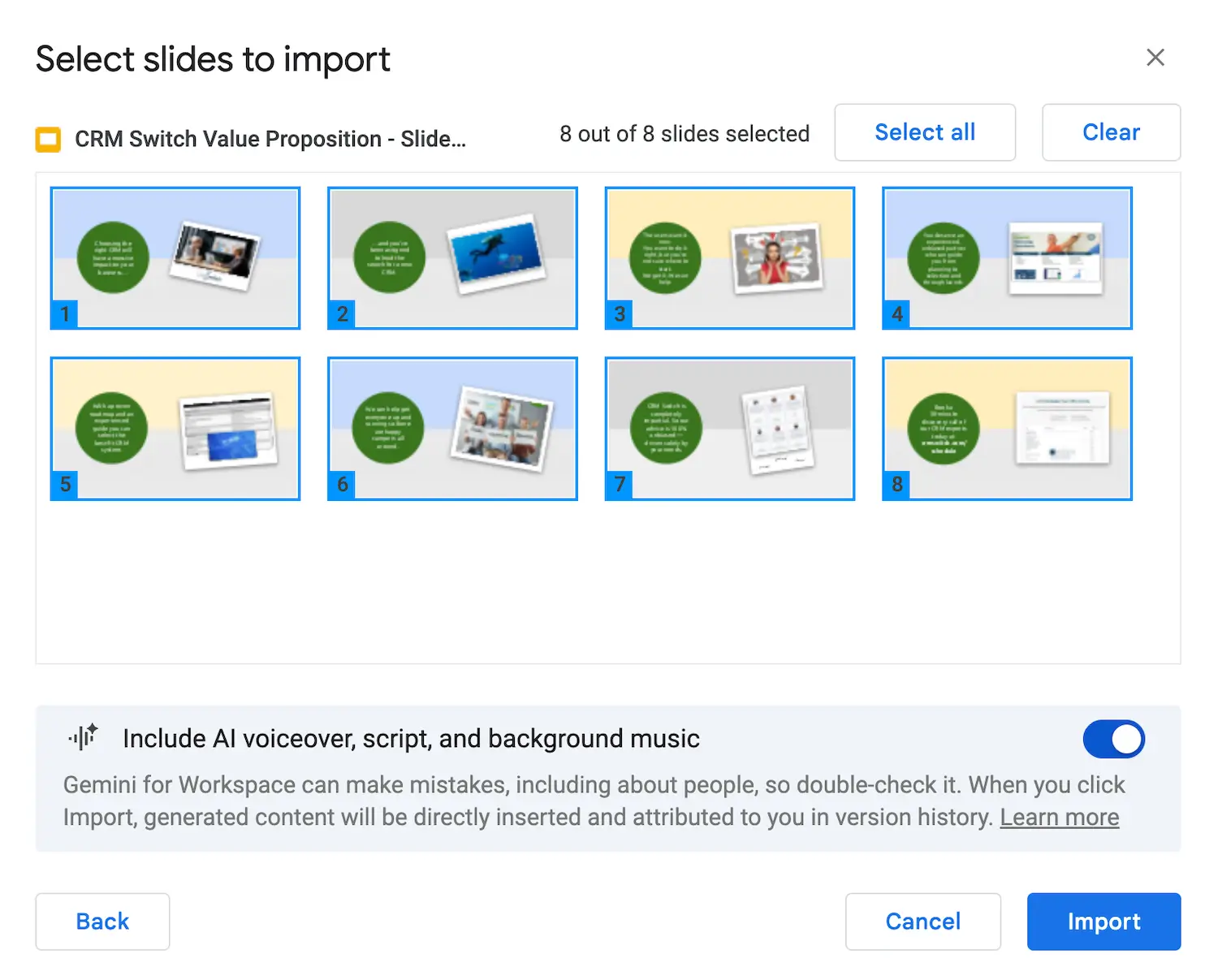Disable the AI voiceover toggle
Screen dimensions: 1218x980
pyautogui.click(x=1113, y=739)
